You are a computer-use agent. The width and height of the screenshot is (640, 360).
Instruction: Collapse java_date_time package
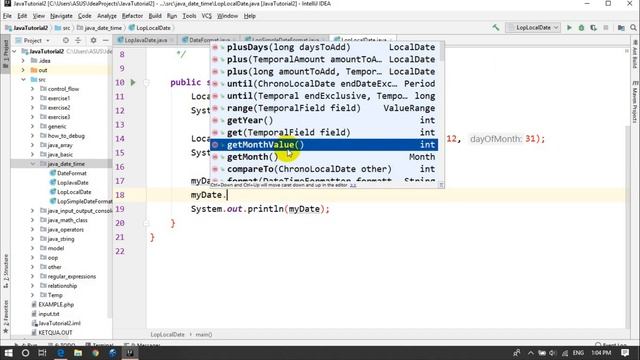pos(32,164)
